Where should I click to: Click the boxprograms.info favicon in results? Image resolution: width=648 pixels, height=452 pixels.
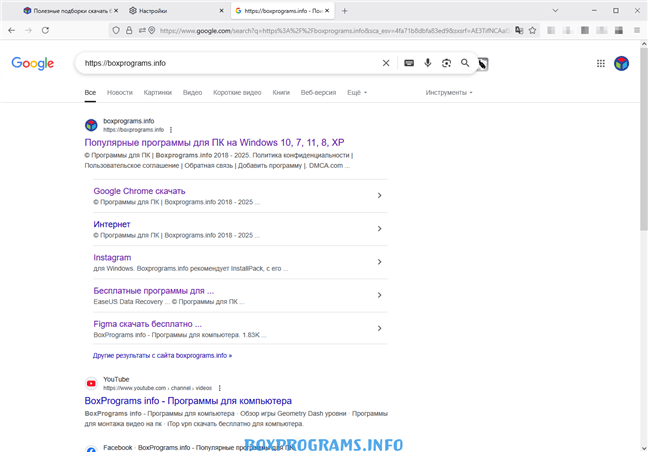coord(91,125)
